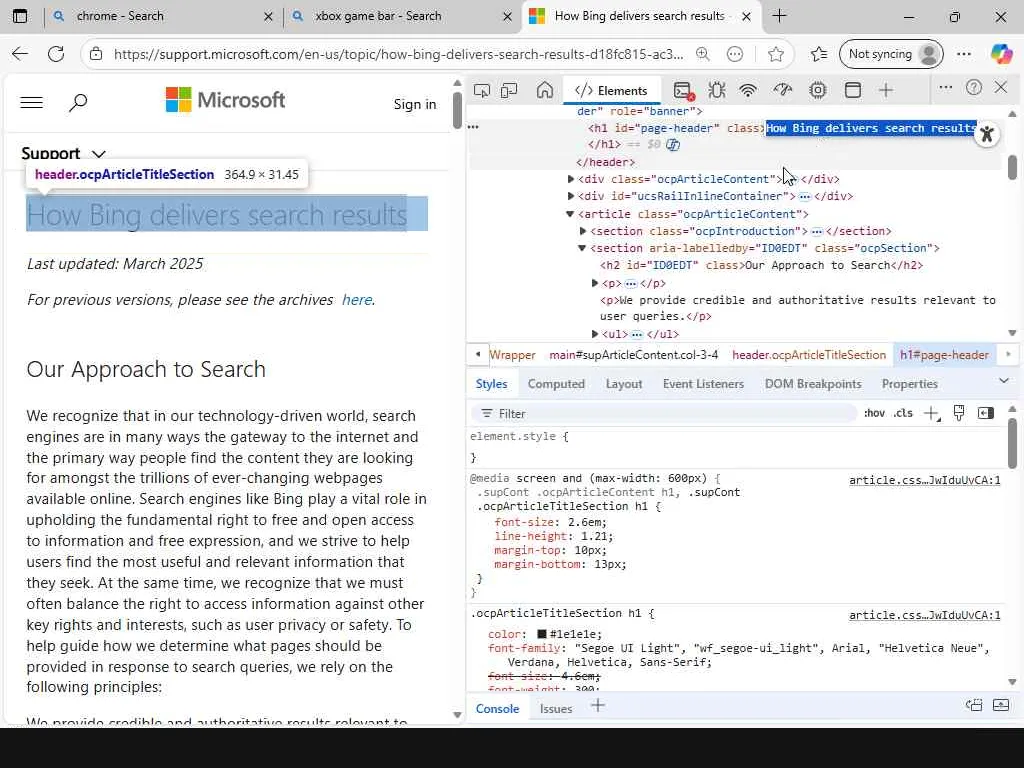Collapse the article ocpArticleContent node
This screenshot has height=768, width=1024.
point(570,214)
